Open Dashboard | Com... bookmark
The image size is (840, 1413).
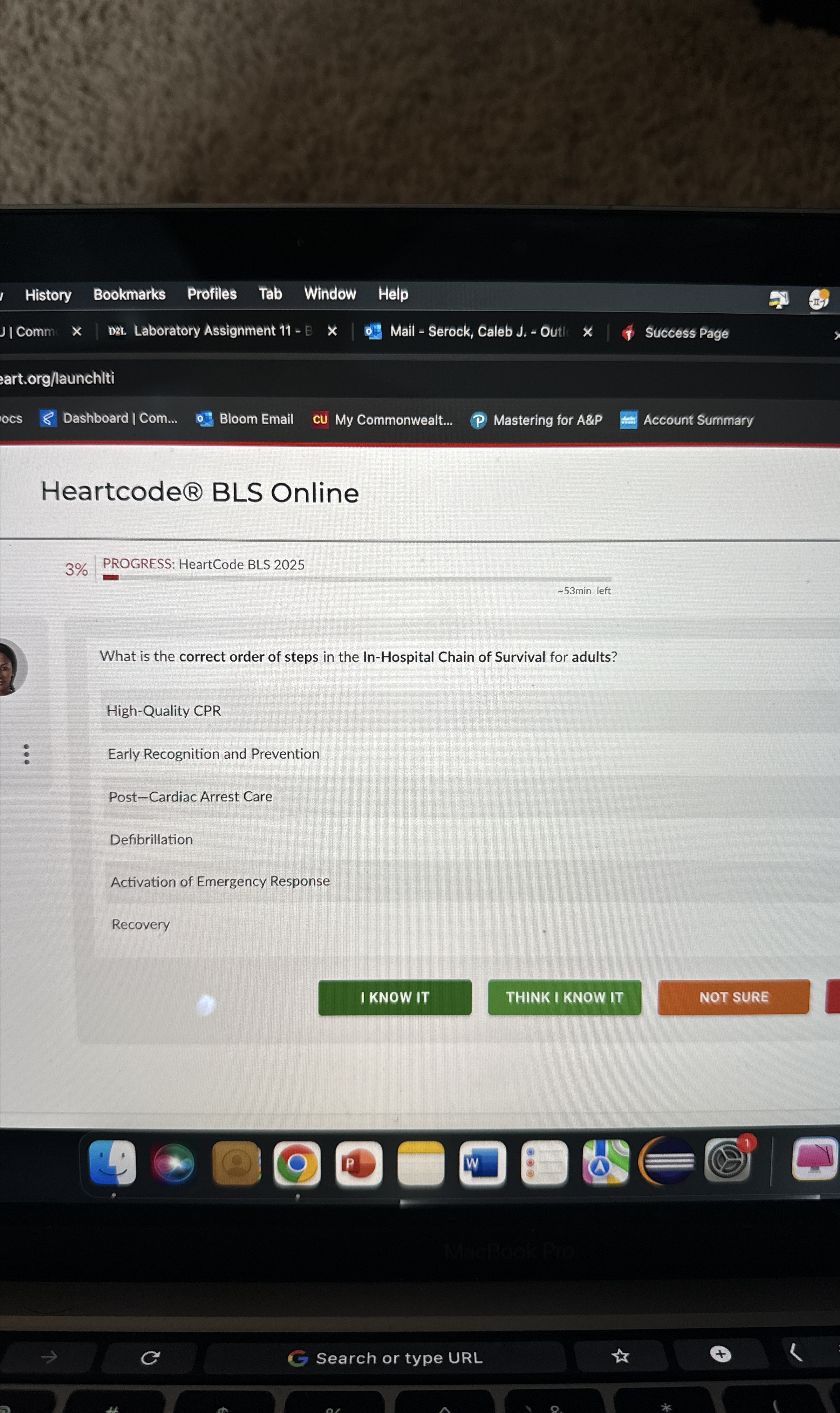coord(108,418)
